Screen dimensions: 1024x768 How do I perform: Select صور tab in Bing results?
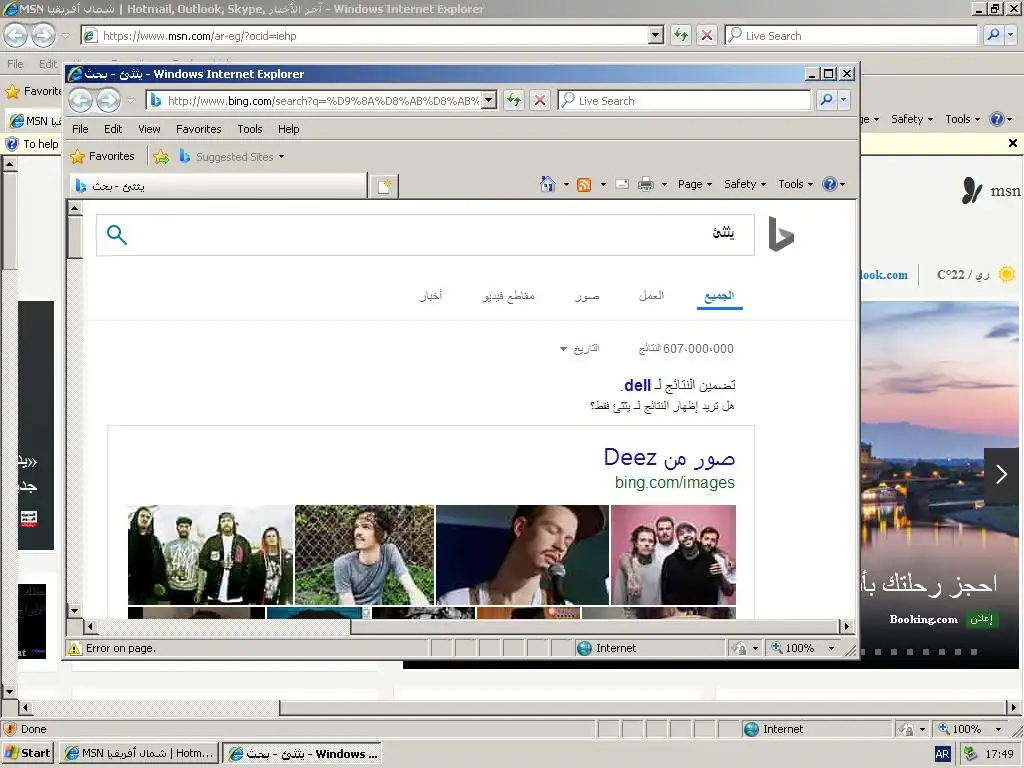[586, 296]
